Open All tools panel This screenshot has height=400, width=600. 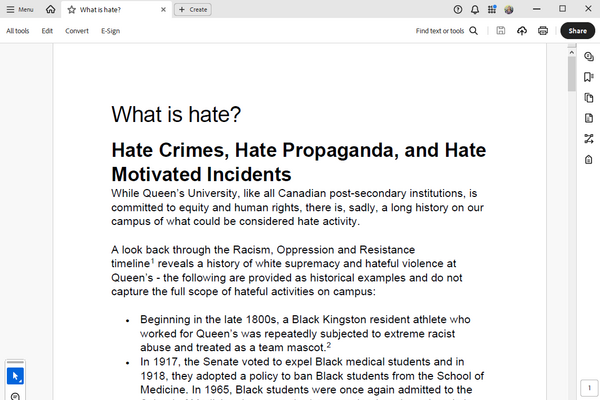pos(18,31)
